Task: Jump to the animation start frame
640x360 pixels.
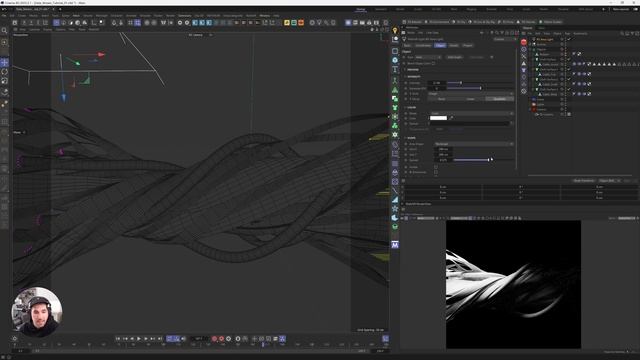Action: click(x=118, y=338)
